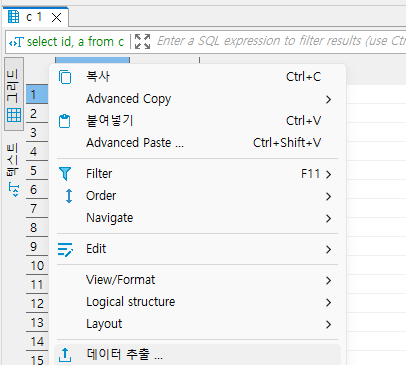Click the copy icon beside 복사
This screenshot has width=406, height=365.
point(65,77)
